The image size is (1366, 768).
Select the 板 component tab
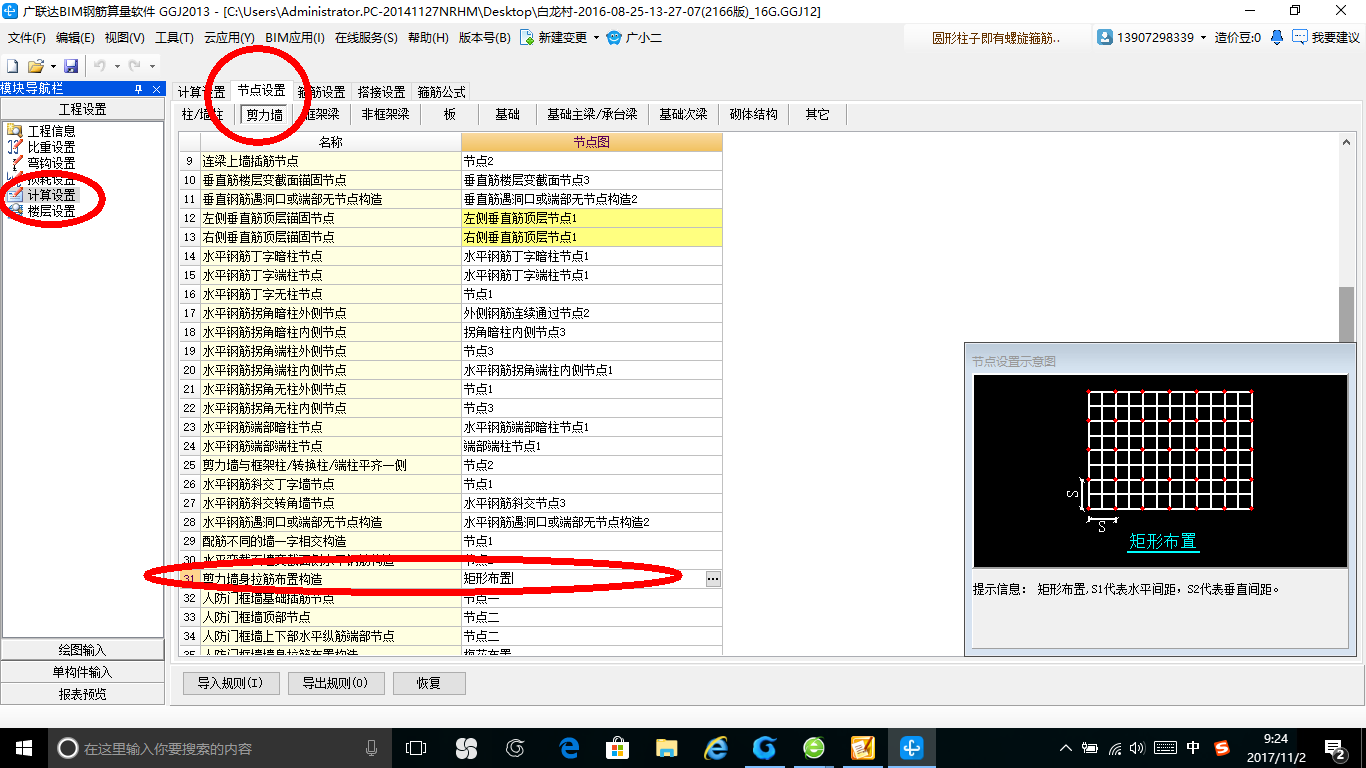pos(450,114)
